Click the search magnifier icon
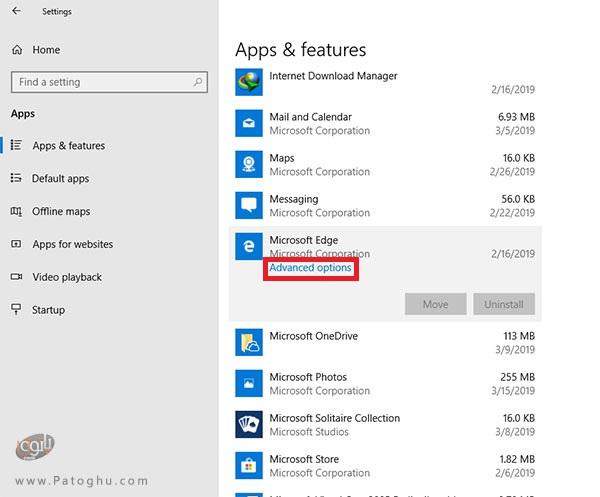 pos(198,81)
